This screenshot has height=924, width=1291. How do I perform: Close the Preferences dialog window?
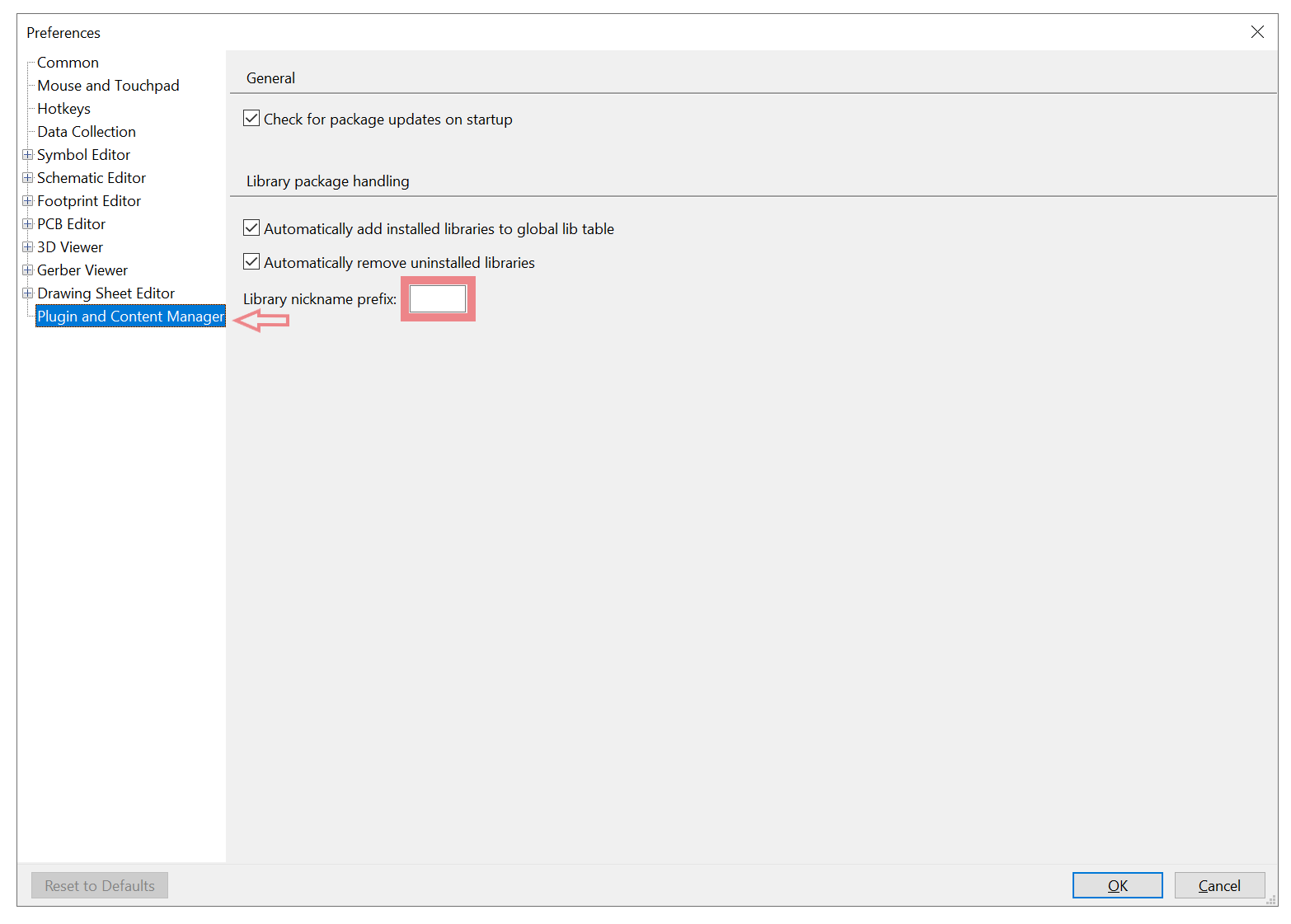1256,32
